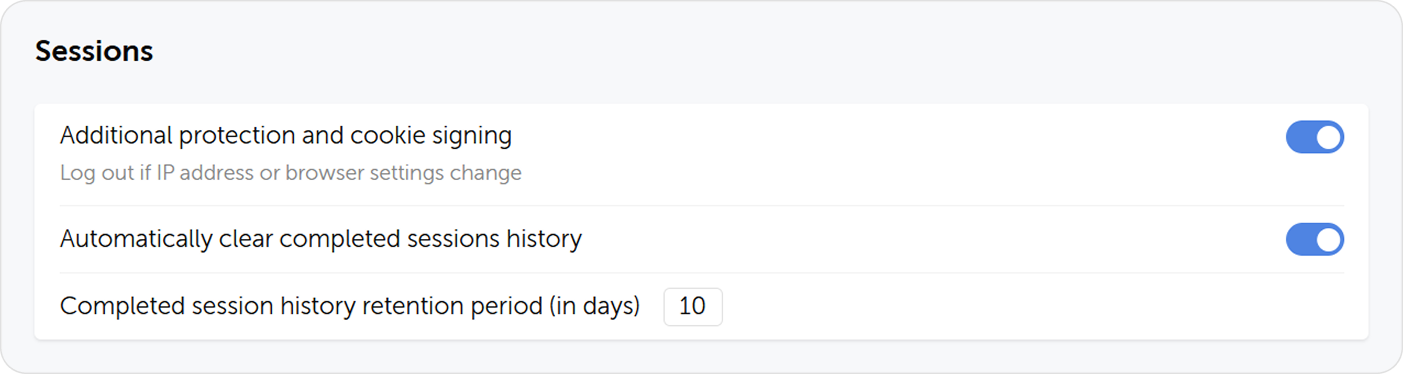Viewport: 1403px width, 374px height.
Task: Click the 'Log out if IP address' description
Action: pos(291,173)
